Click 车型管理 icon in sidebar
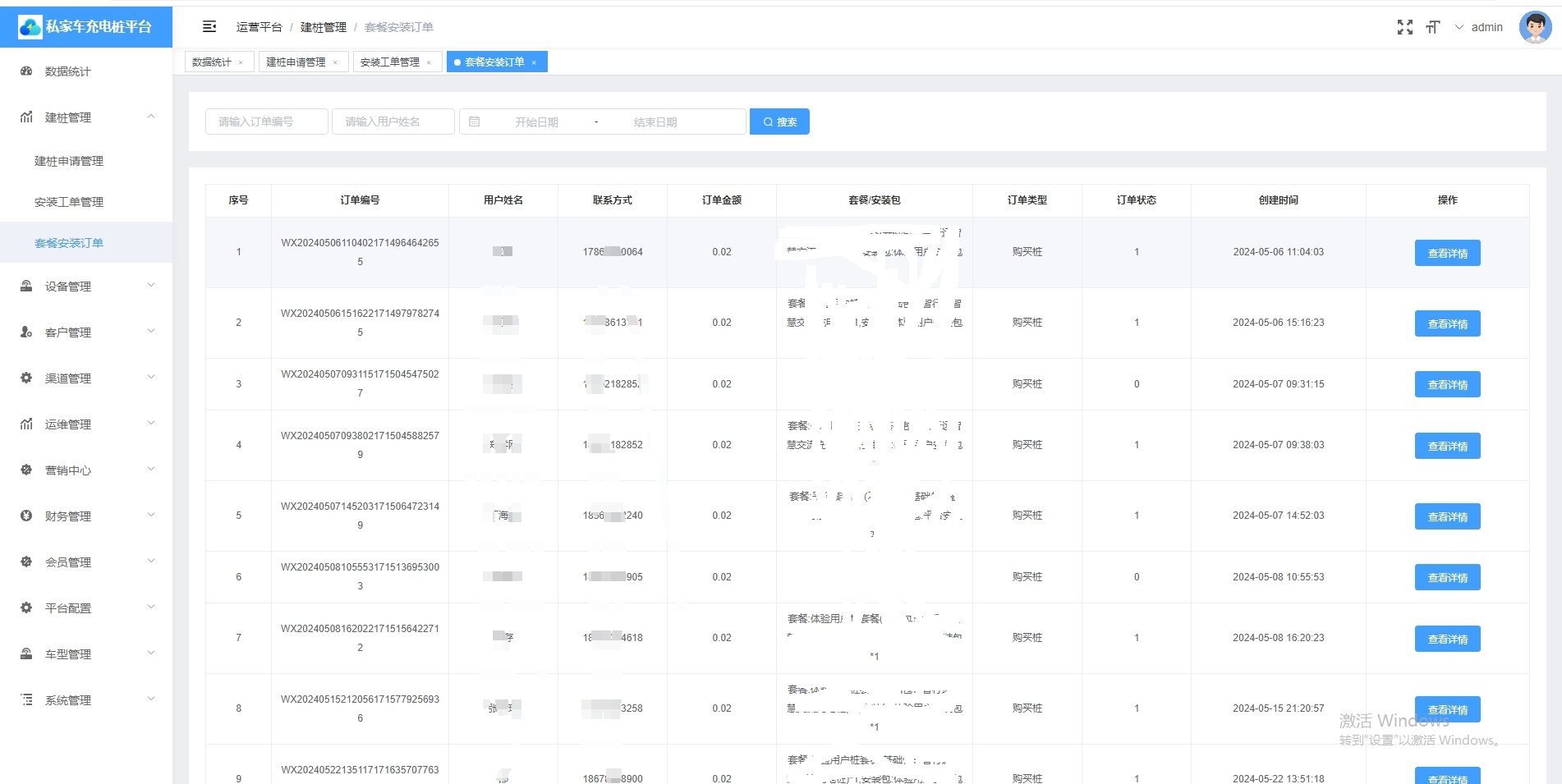Image resolution: width=1562 pixels, height=784 pixels. coord(26,654)
